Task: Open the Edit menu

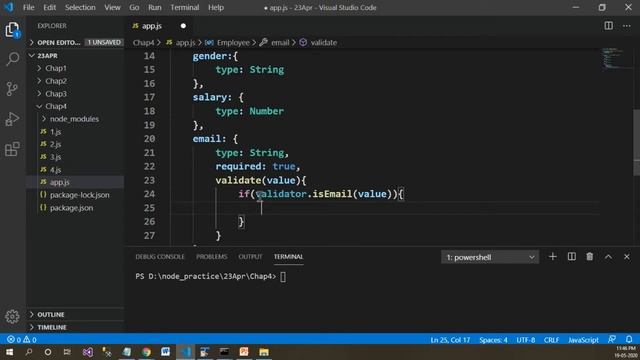Action: pos(49,7)
